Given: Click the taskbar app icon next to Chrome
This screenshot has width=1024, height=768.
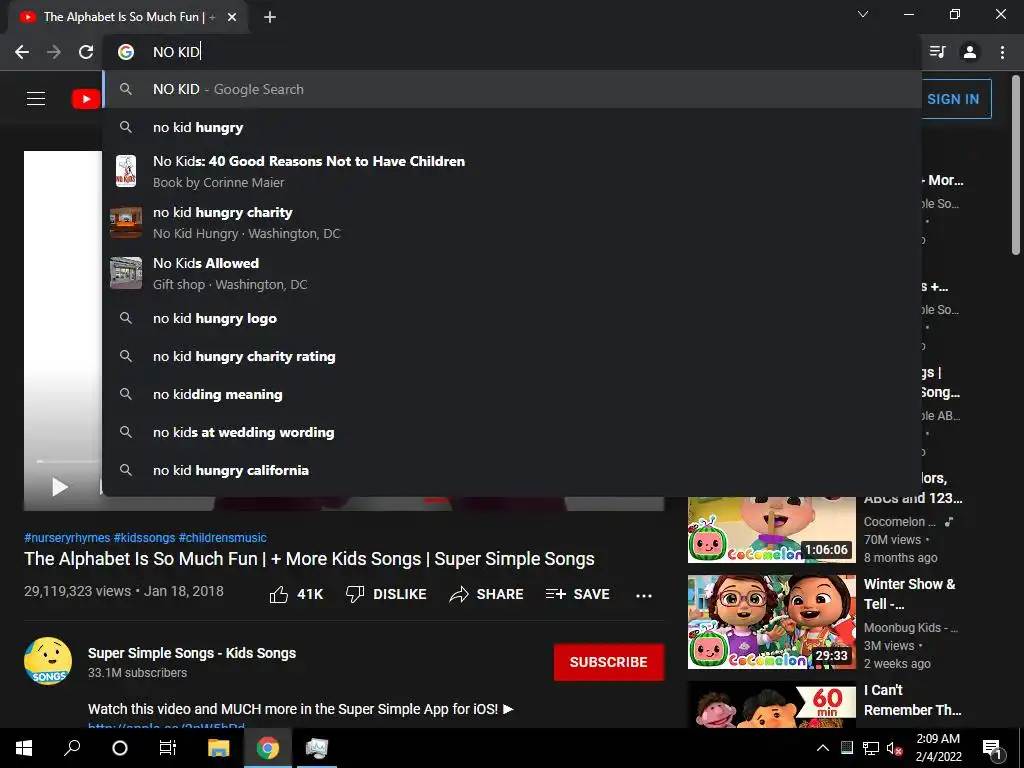Looking at the screenshot, I should (x=317, y=748).
